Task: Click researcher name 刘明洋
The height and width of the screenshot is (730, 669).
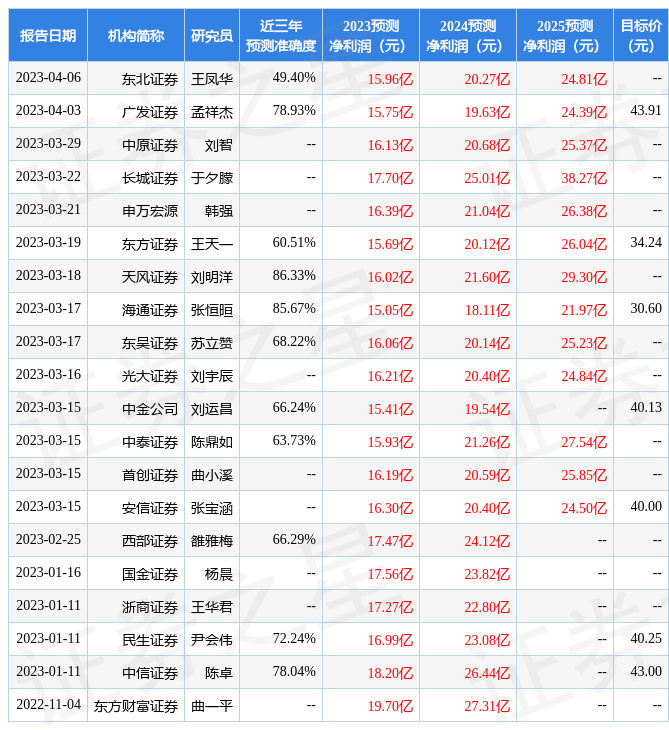Action: coord(212,277)
